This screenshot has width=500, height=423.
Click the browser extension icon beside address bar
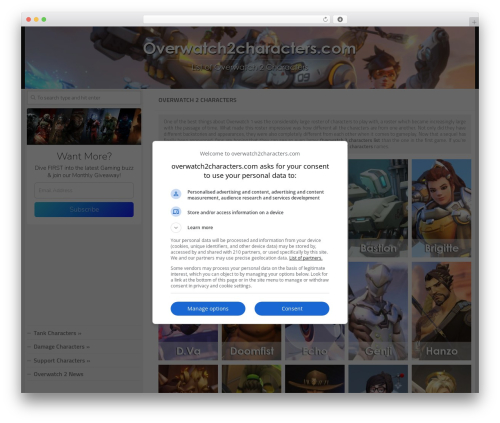(340, 19)
